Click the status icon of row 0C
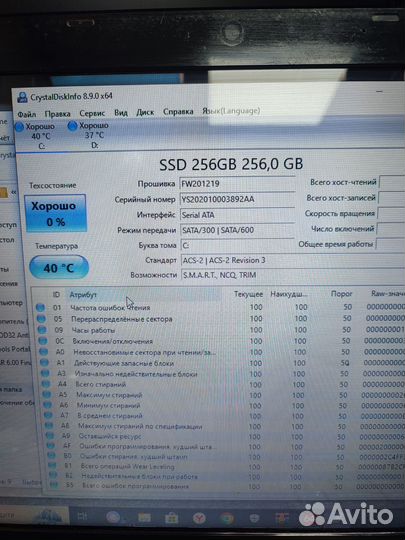Image resolution: width=405 pixels, height=540 pixels. coord(43,341)
